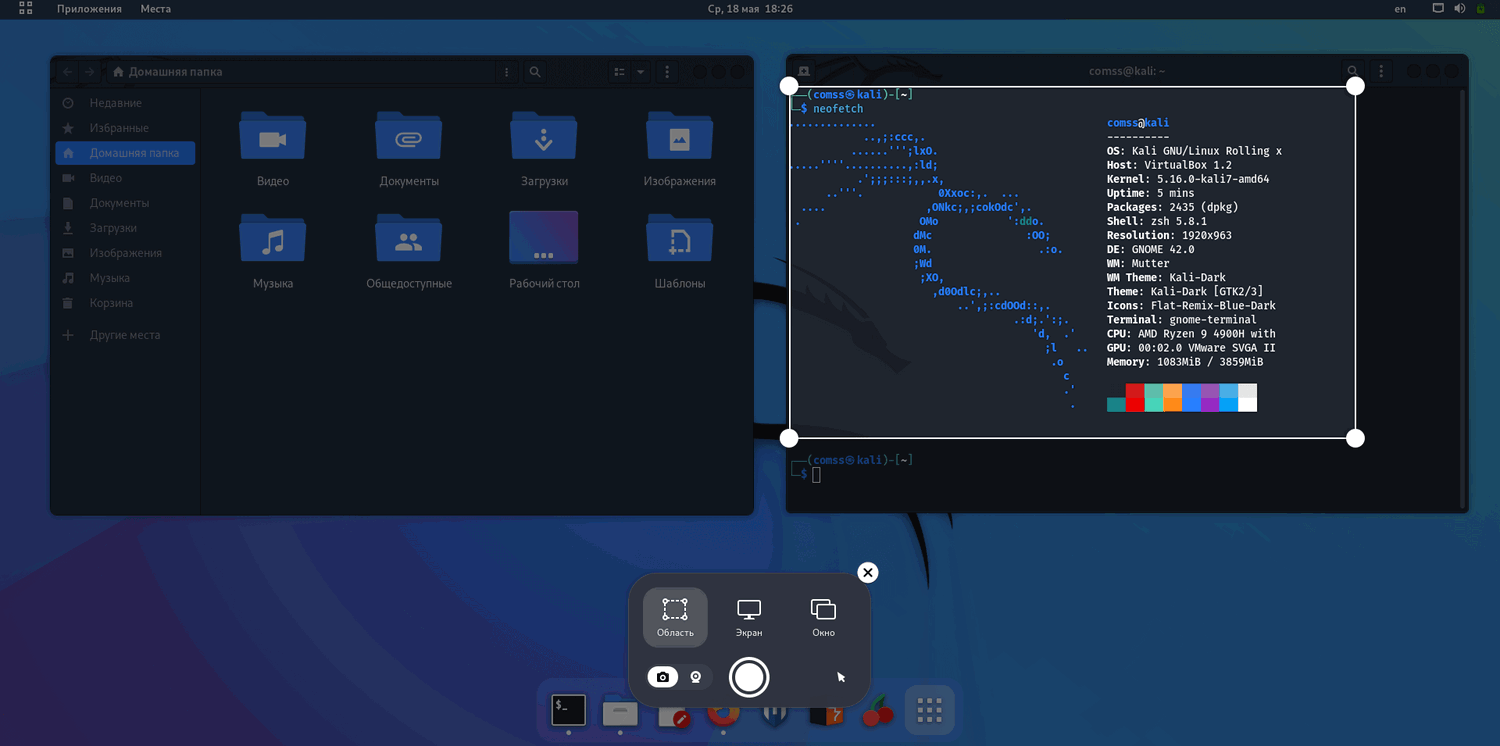
Task: Click the Terminal: gnome-terminal line
Action: pos(1182,320)
